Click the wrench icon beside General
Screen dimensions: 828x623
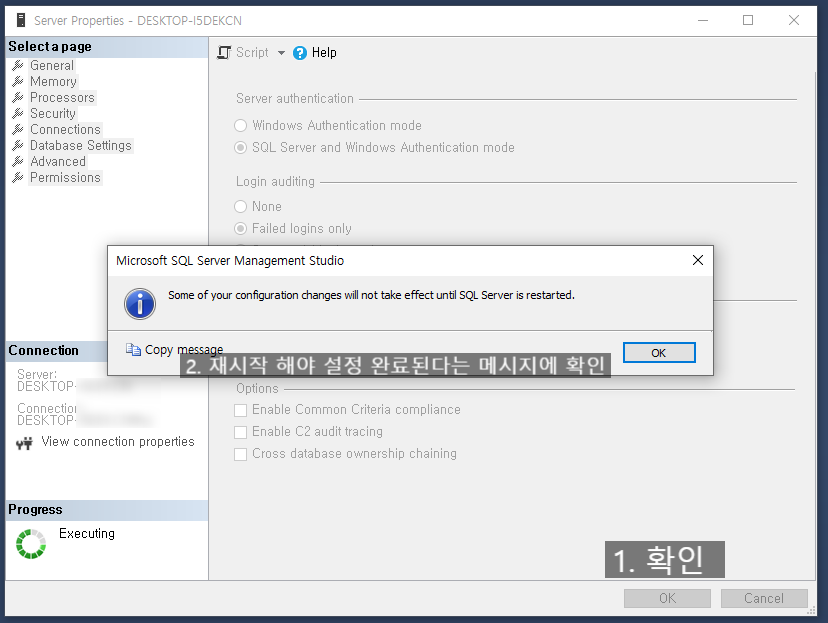pyautogui.click(x=18, y=65)
